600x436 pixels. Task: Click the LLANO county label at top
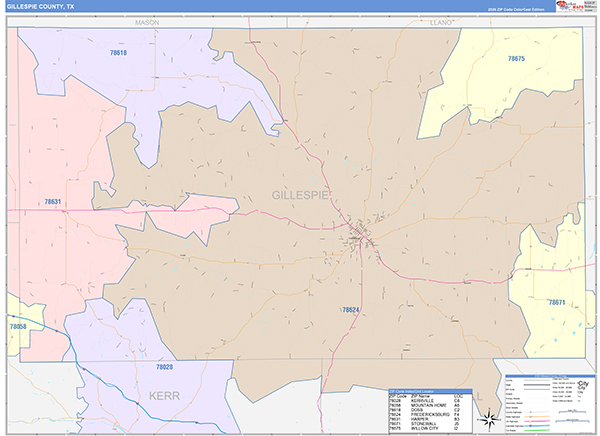tap(441, 23)
